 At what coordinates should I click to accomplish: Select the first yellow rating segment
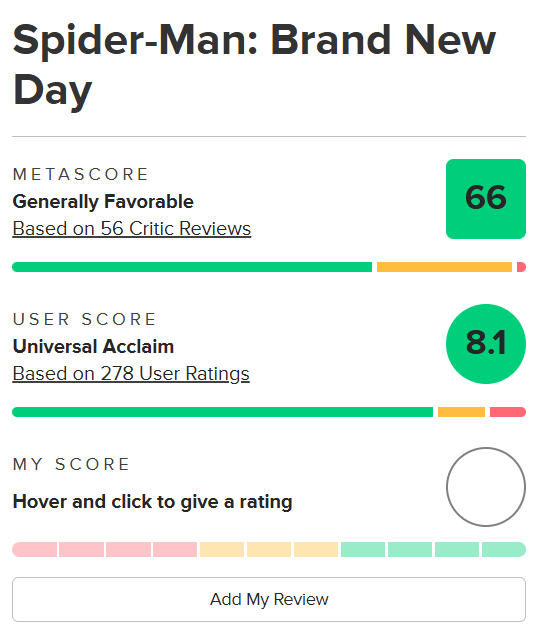[x=222, y=549]
